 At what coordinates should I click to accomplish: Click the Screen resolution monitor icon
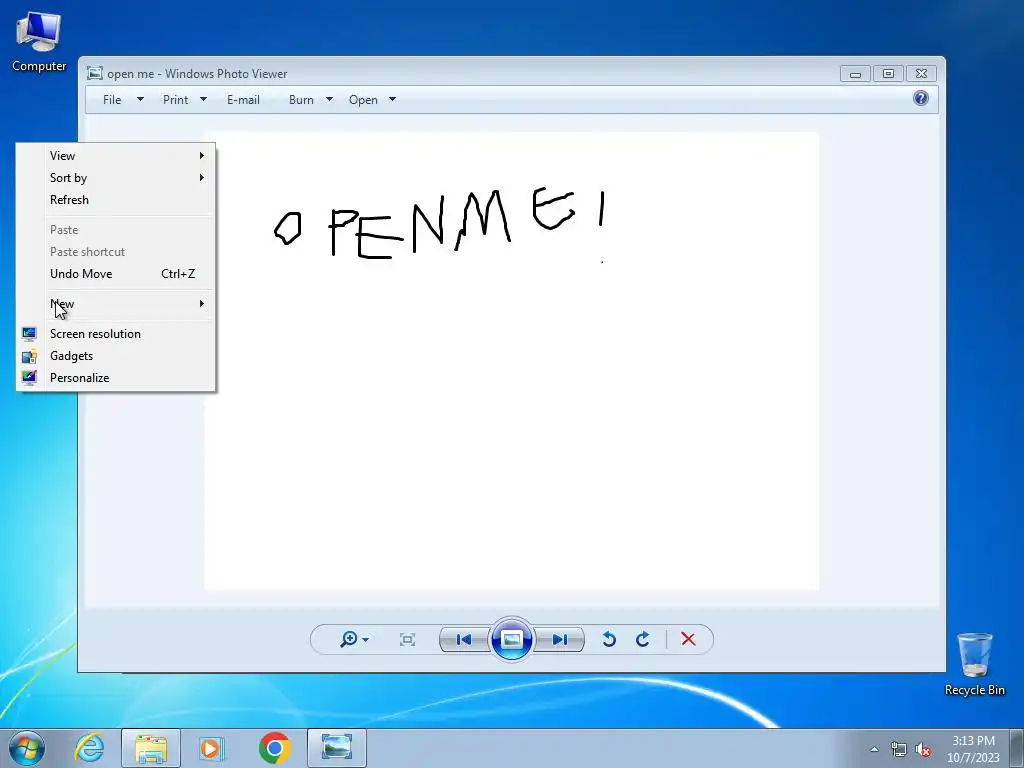click(x=29, y=334)
